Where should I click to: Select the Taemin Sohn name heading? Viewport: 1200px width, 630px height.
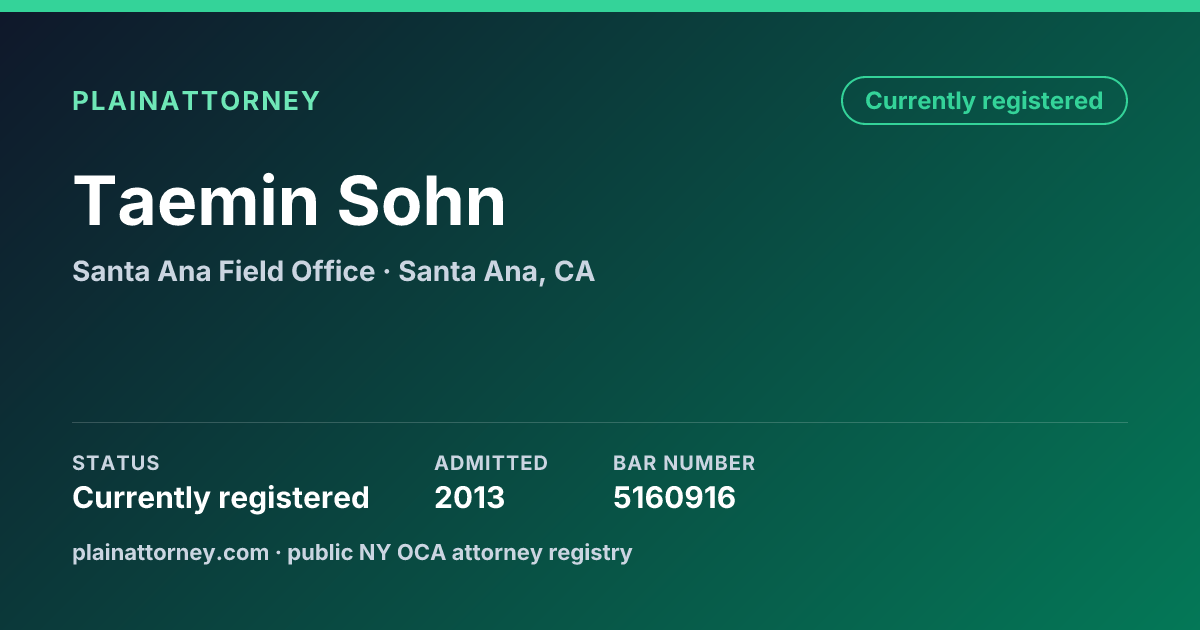pos(289,201)
